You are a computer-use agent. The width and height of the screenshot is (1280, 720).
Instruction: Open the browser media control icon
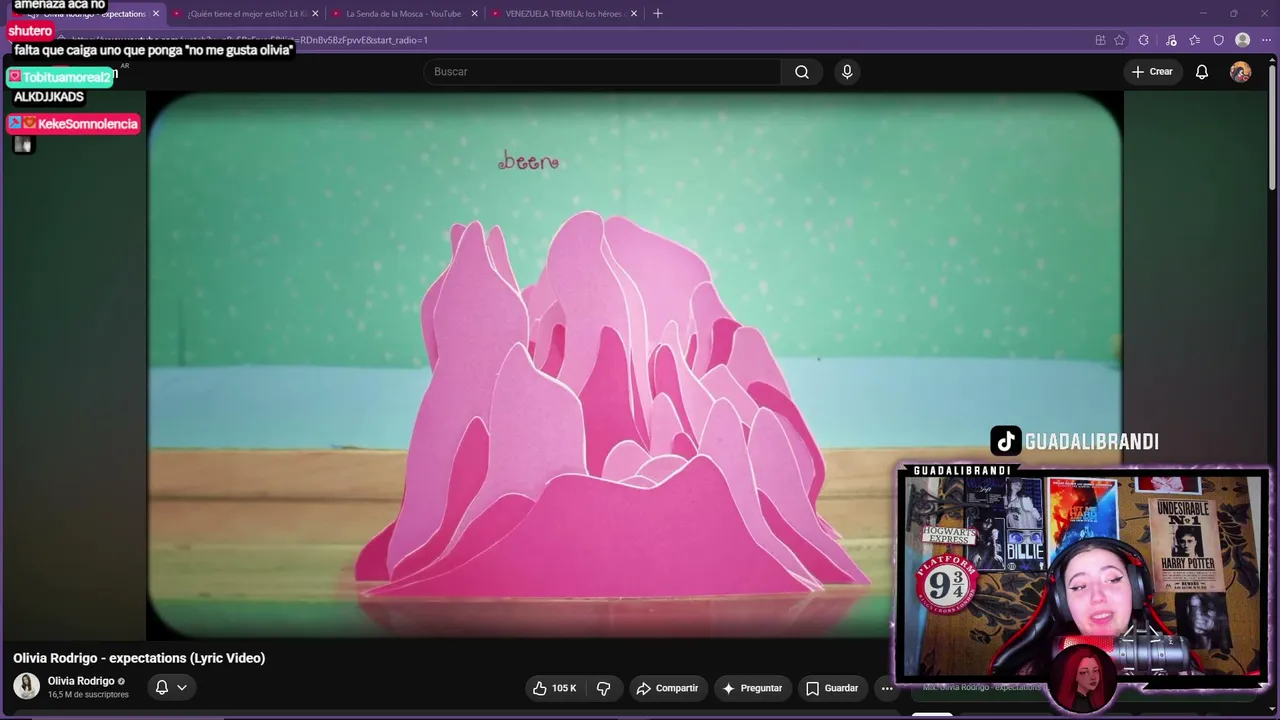tap(1170, 40)
